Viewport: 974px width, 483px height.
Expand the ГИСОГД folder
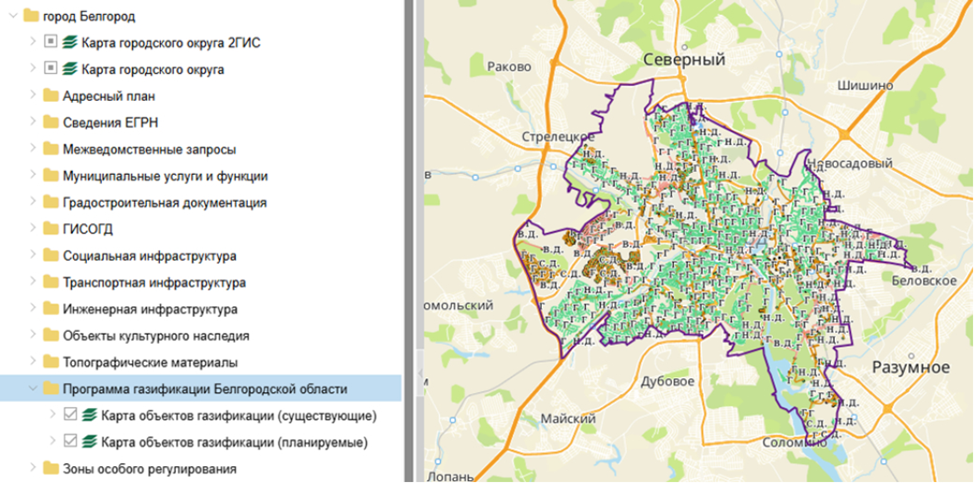tap(34, 230)
